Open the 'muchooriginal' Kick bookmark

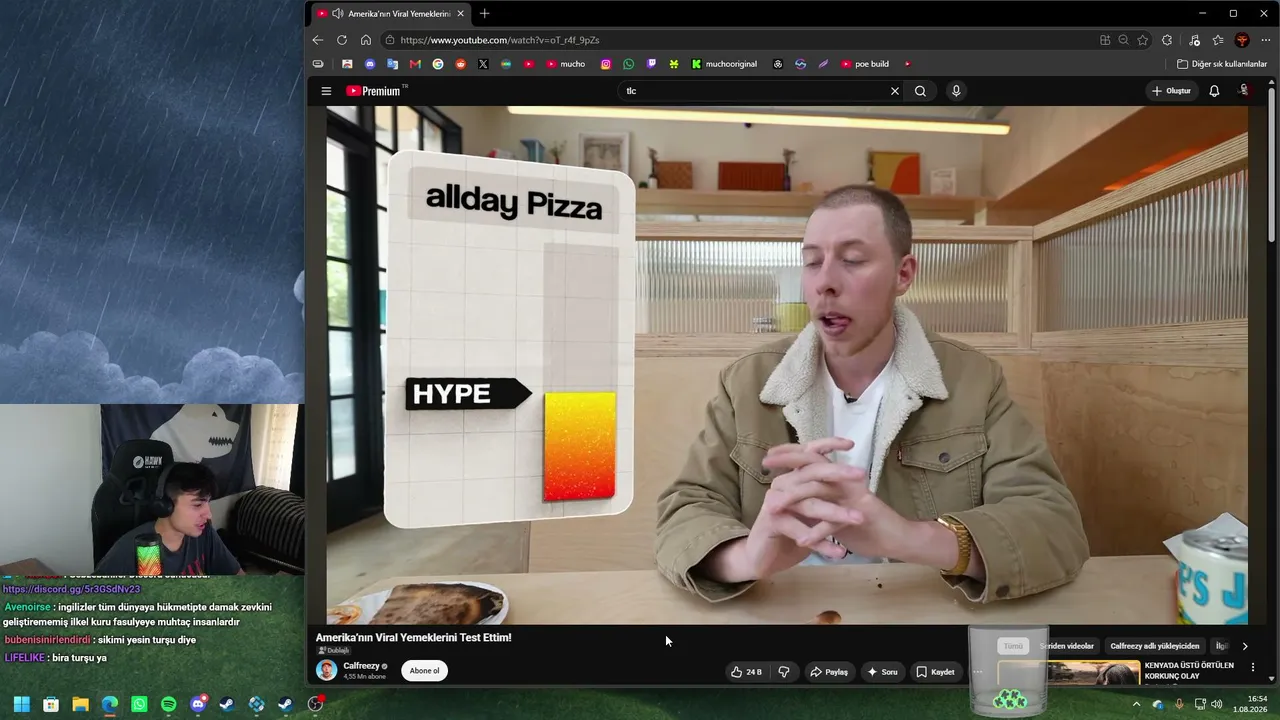coord(724,64)
